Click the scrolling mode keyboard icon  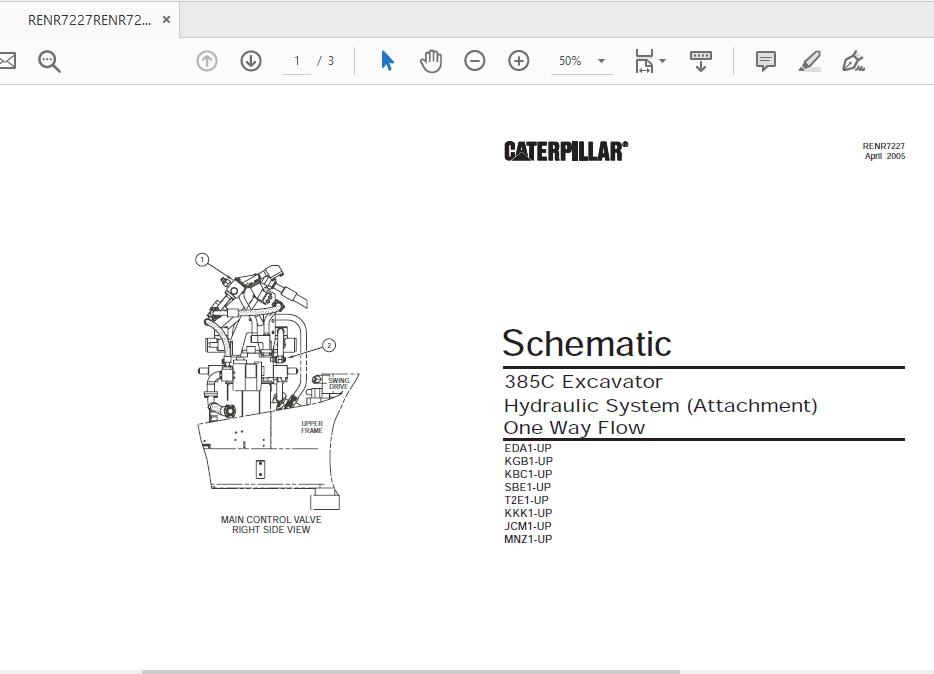point(700,61)
